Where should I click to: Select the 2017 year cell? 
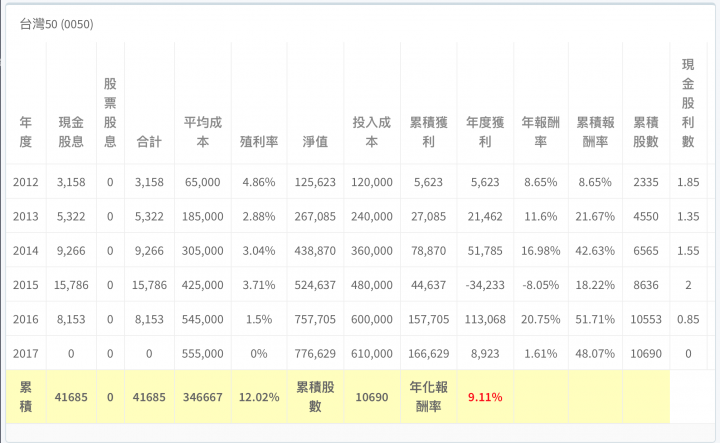click(x=26, y=353)
